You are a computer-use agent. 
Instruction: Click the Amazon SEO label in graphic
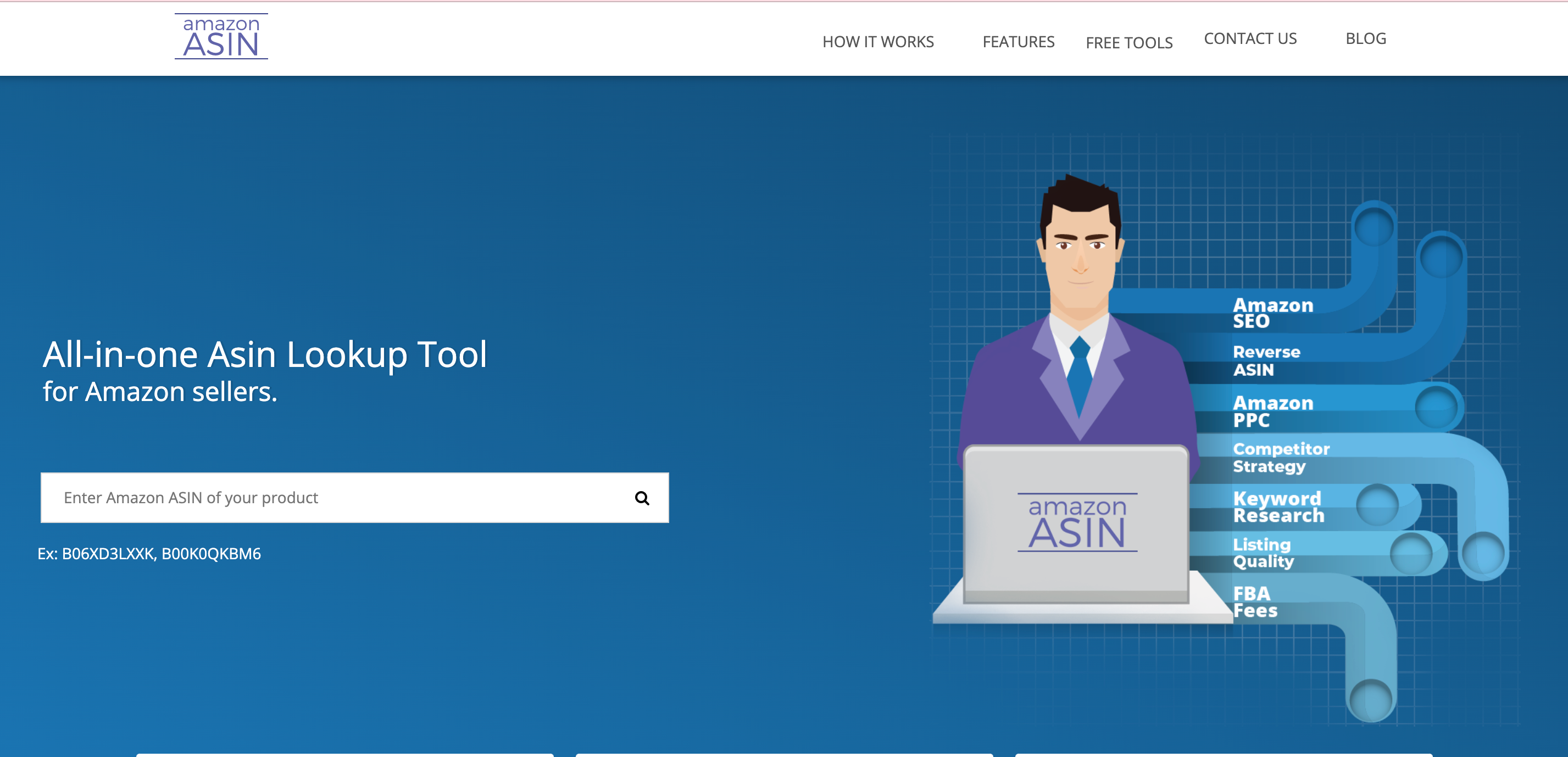pyautogui.click(x=1272, y=313)
